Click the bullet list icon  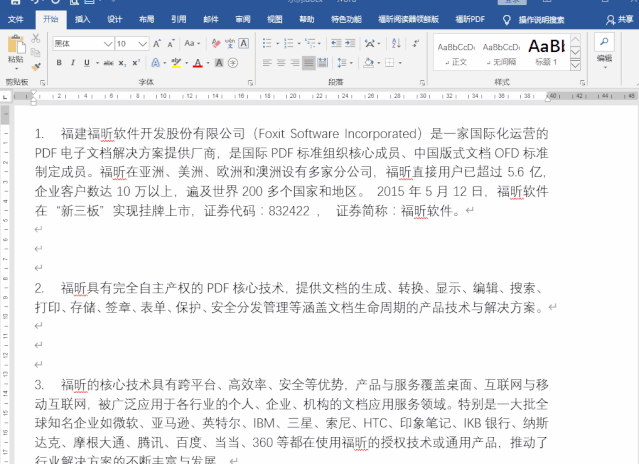(267, 43)
